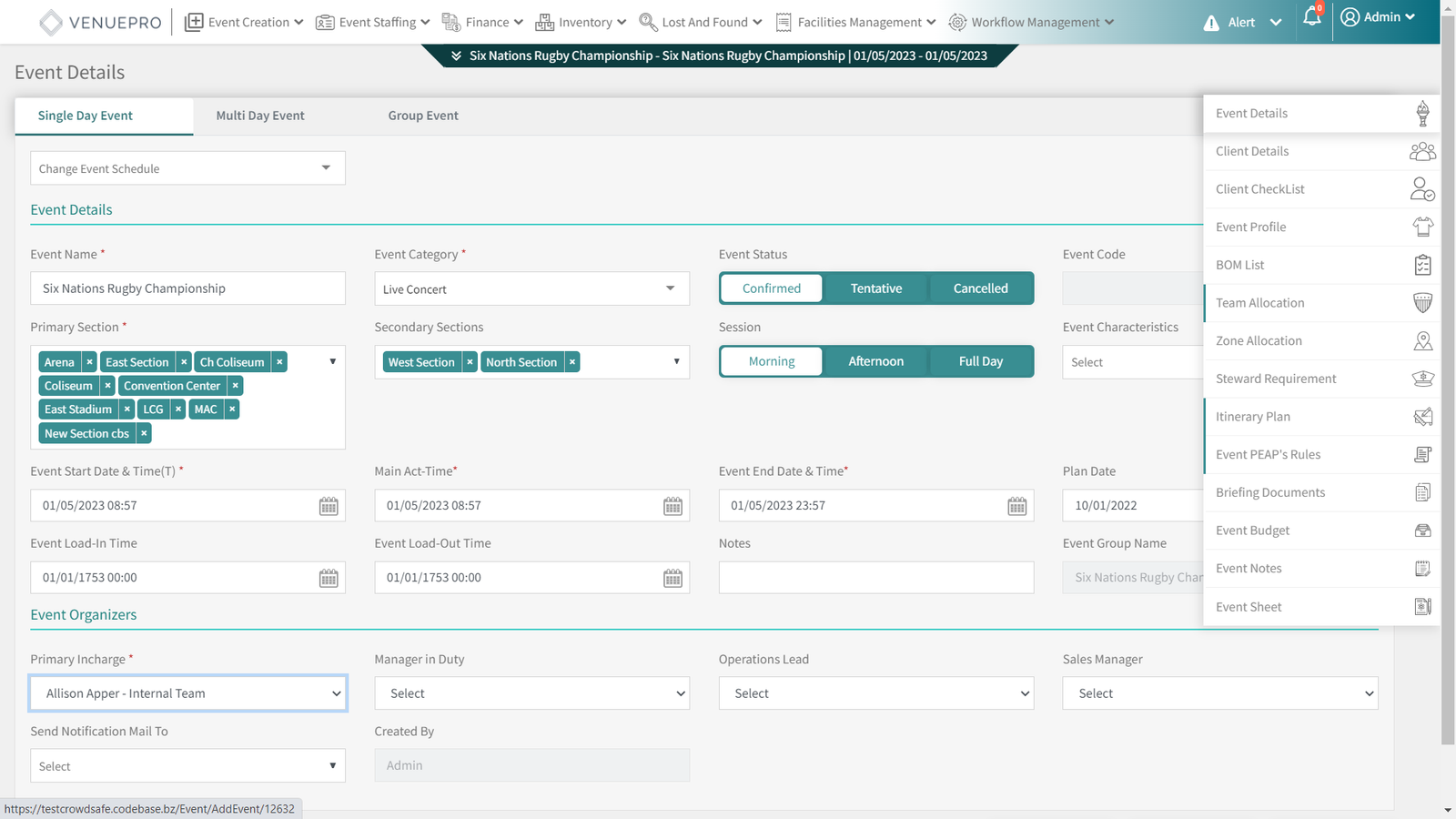Click the notification bell icon
This screenshot has height=819, width=1456.
pos(1311,17)
